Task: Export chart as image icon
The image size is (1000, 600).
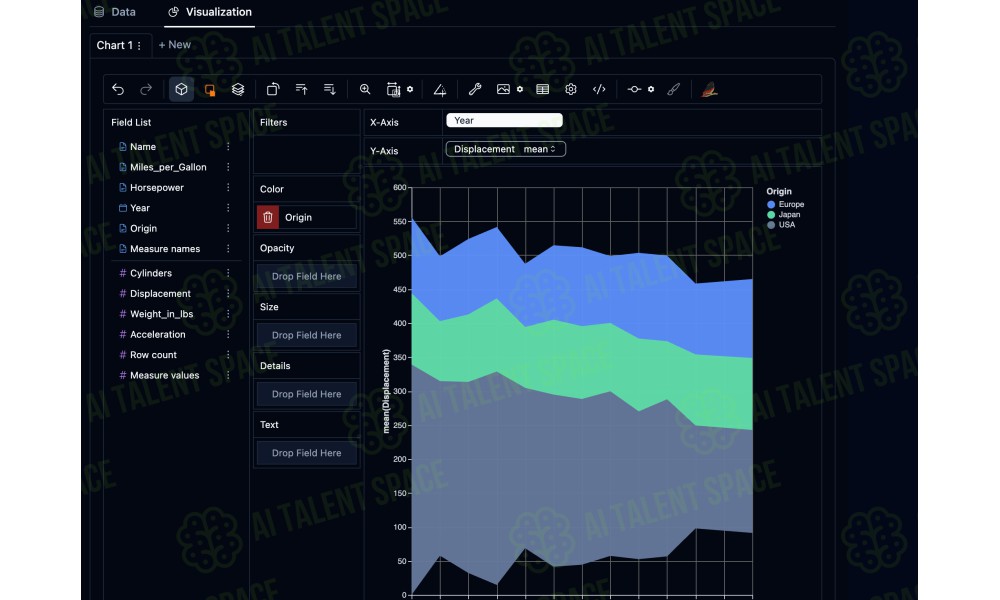Action: point(503,89)
